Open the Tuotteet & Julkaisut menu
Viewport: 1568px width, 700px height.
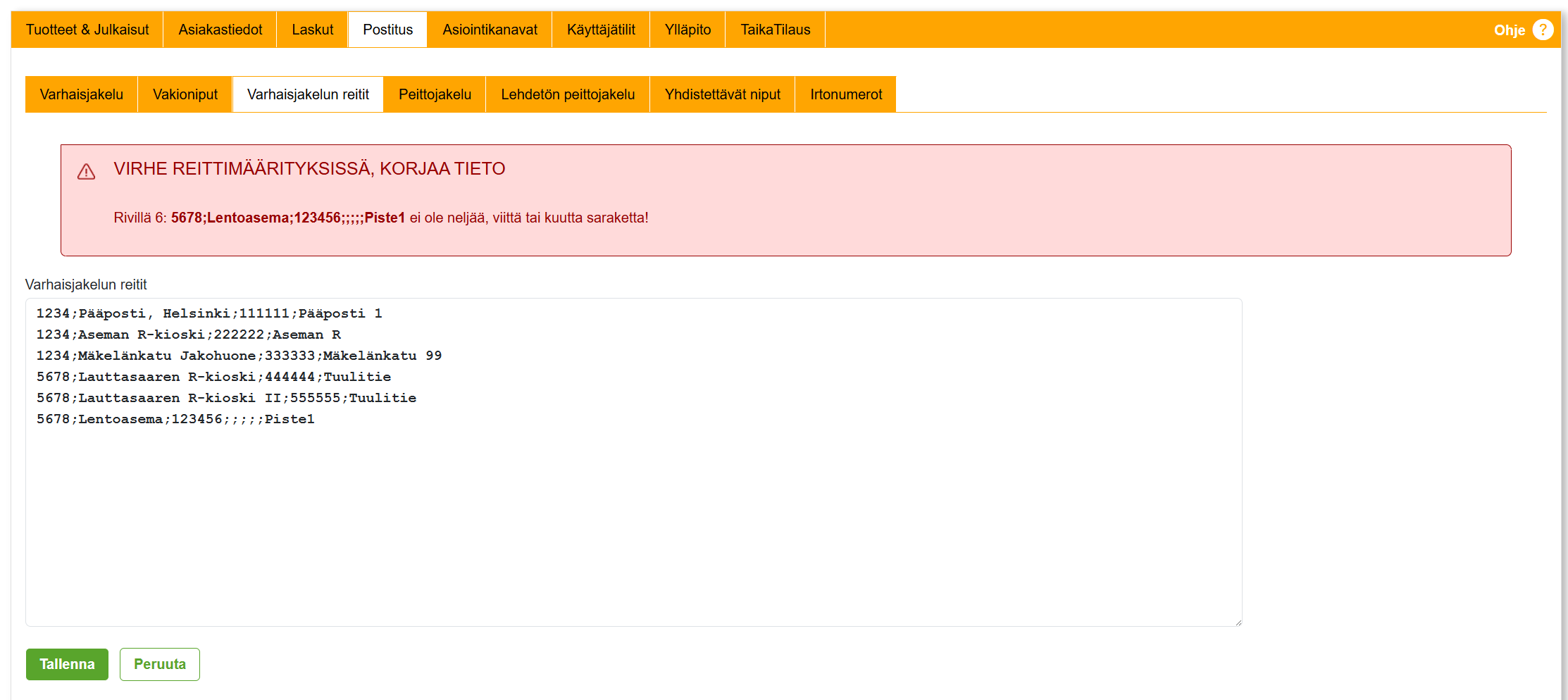[x=87, y=30]
